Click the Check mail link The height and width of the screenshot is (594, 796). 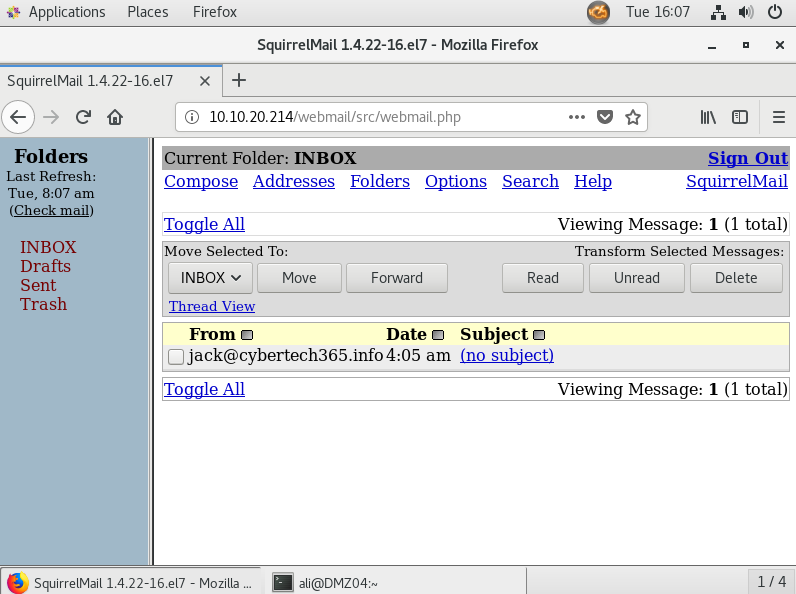tap(53, 210)
